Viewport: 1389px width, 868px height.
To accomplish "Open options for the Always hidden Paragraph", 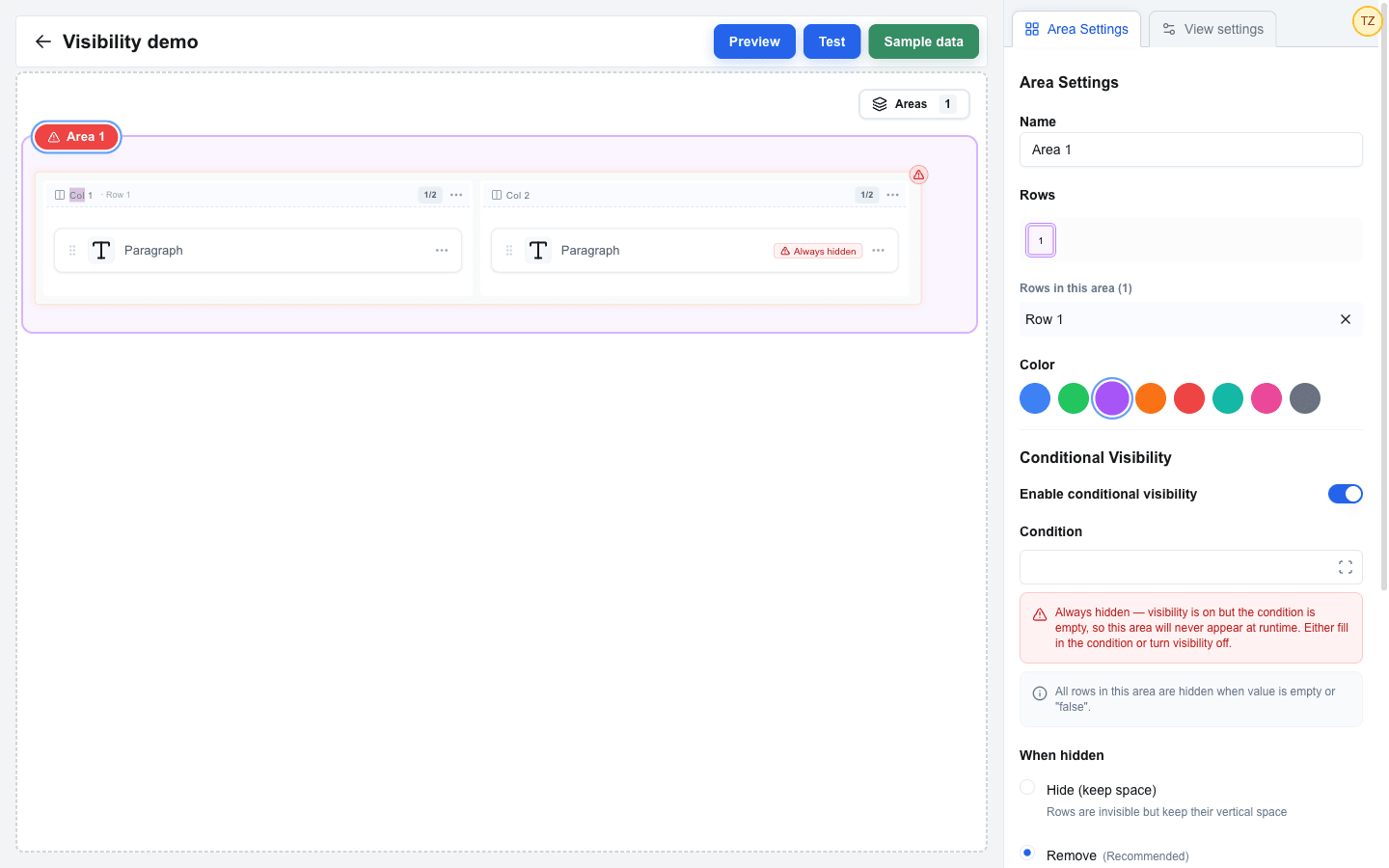I will tap(878, 251).
